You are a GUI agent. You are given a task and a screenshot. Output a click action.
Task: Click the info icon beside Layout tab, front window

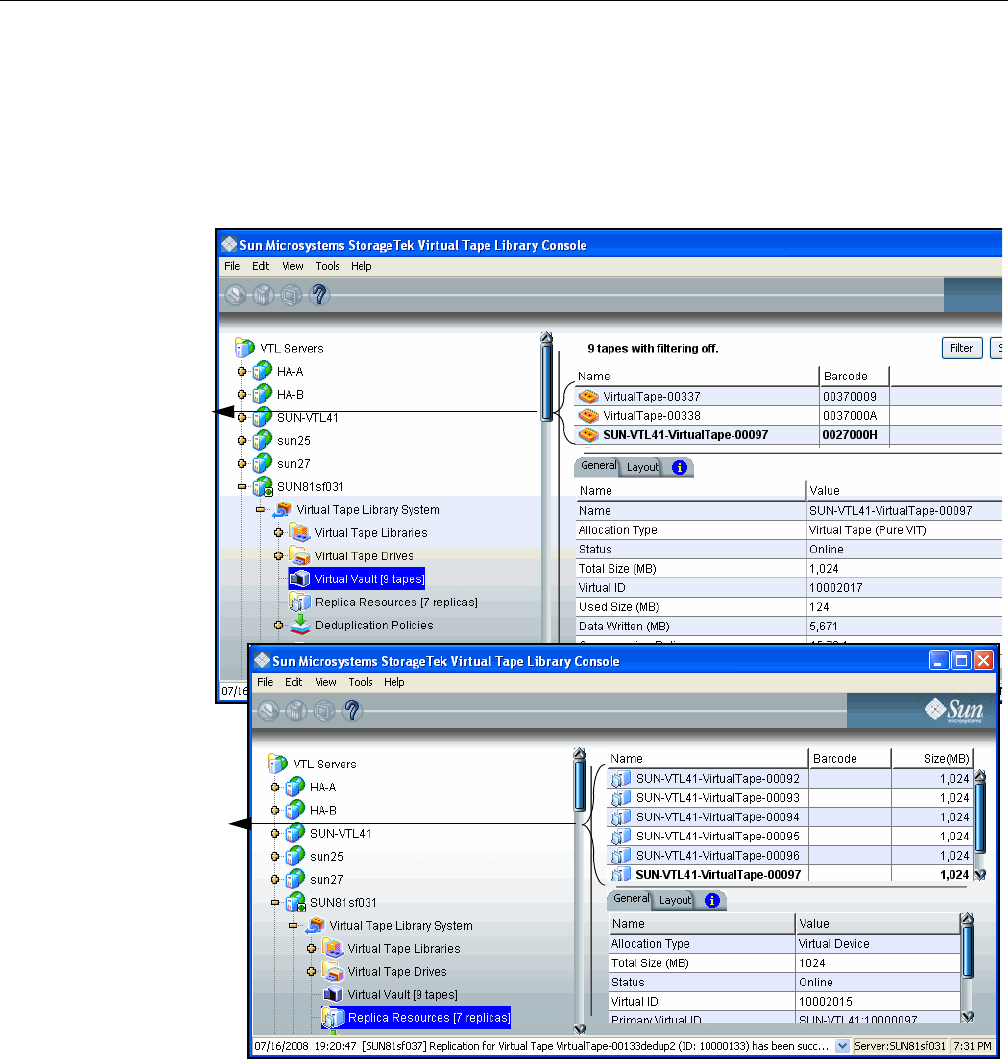712,900
